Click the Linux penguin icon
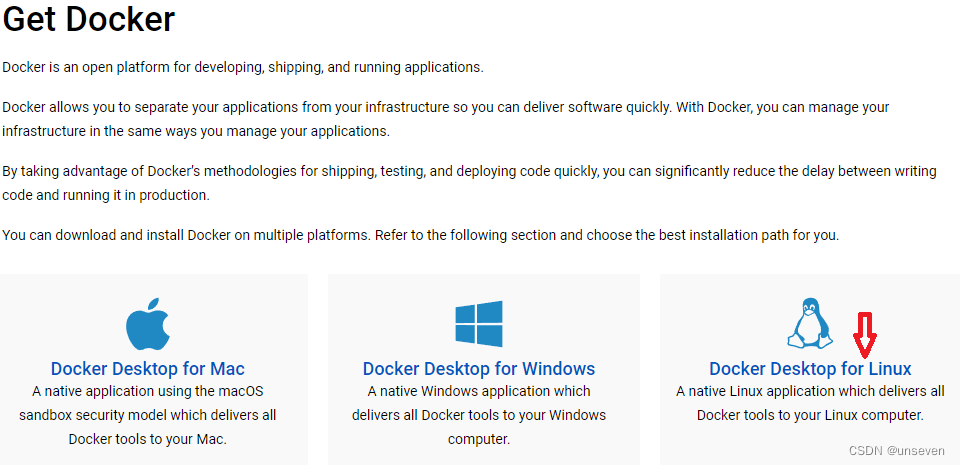The image size is (960, 465). pyautogui.click(x=809, y=323)
